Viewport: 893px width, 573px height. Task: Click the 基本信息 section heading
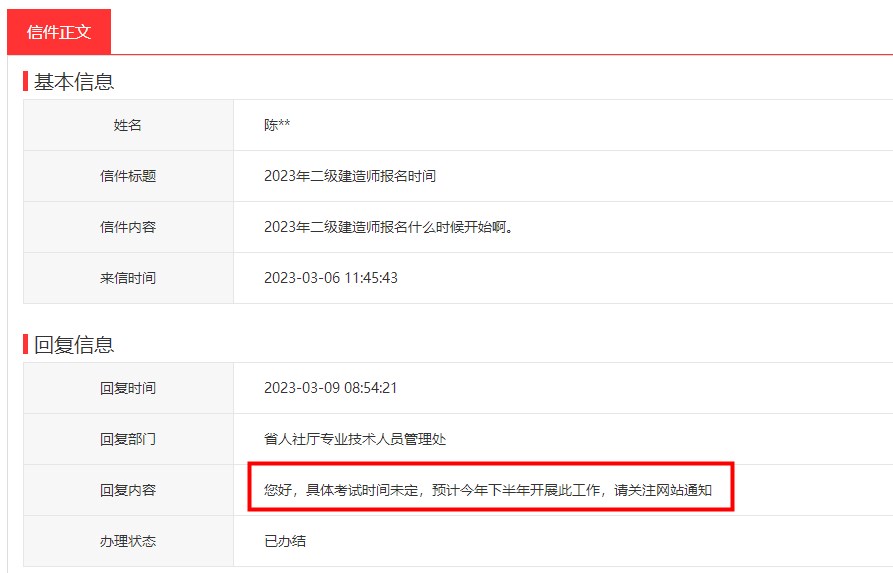(74, 82)
